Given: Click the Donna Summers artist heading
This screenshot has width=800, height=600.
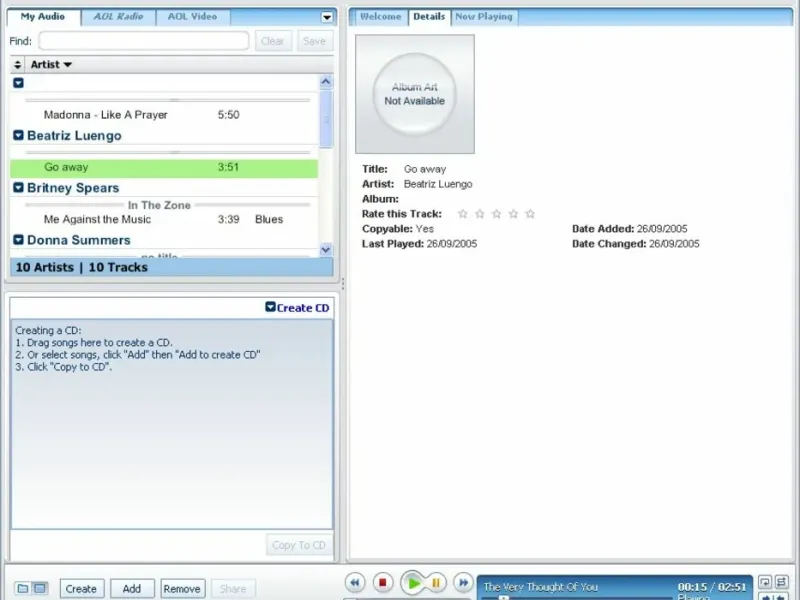Looking at the screenshot, I should [79, 240].
